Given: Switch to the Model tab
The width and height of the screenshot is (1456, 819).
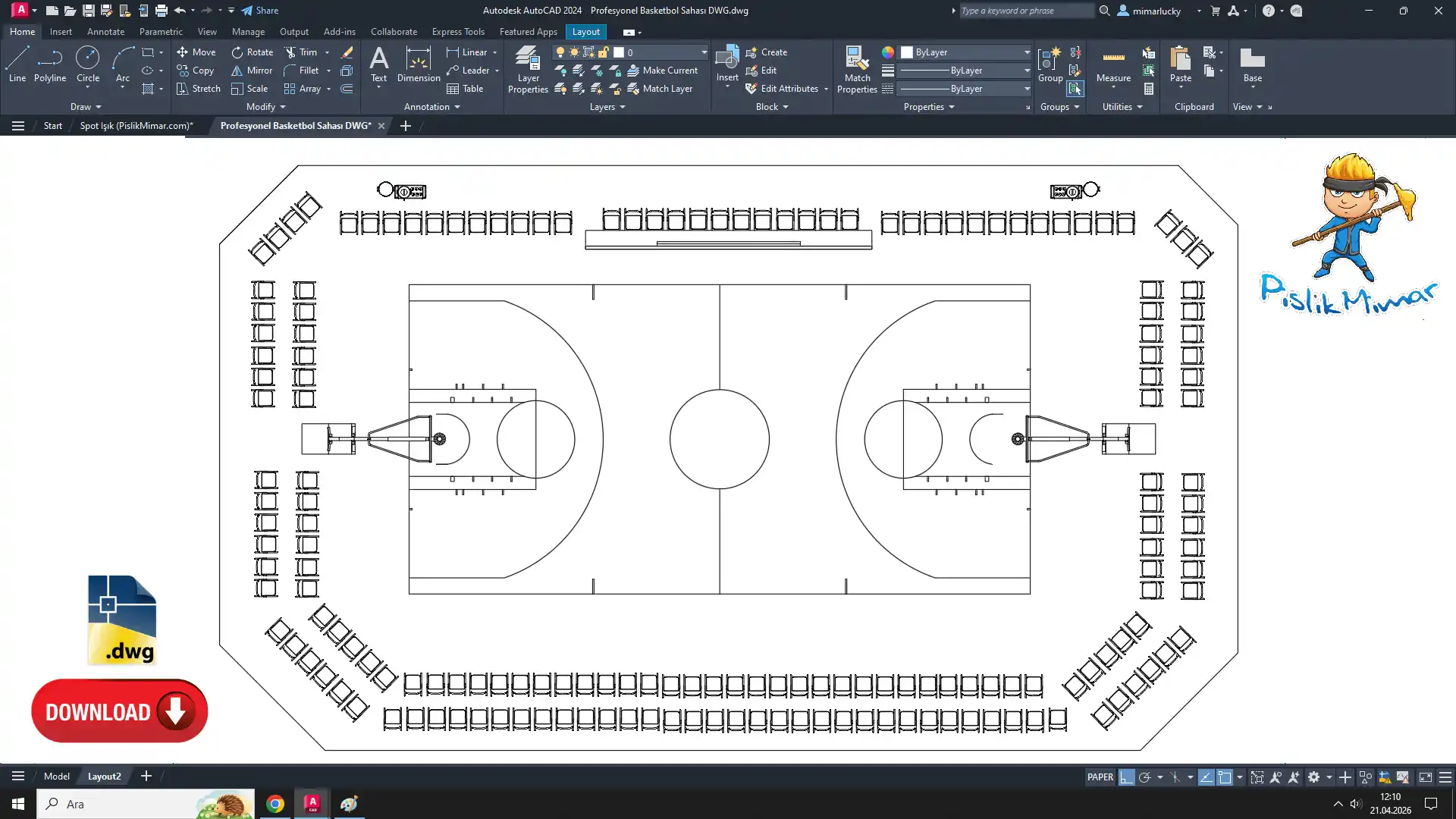Looking at the screenshot, I should [x=56, y=776].
